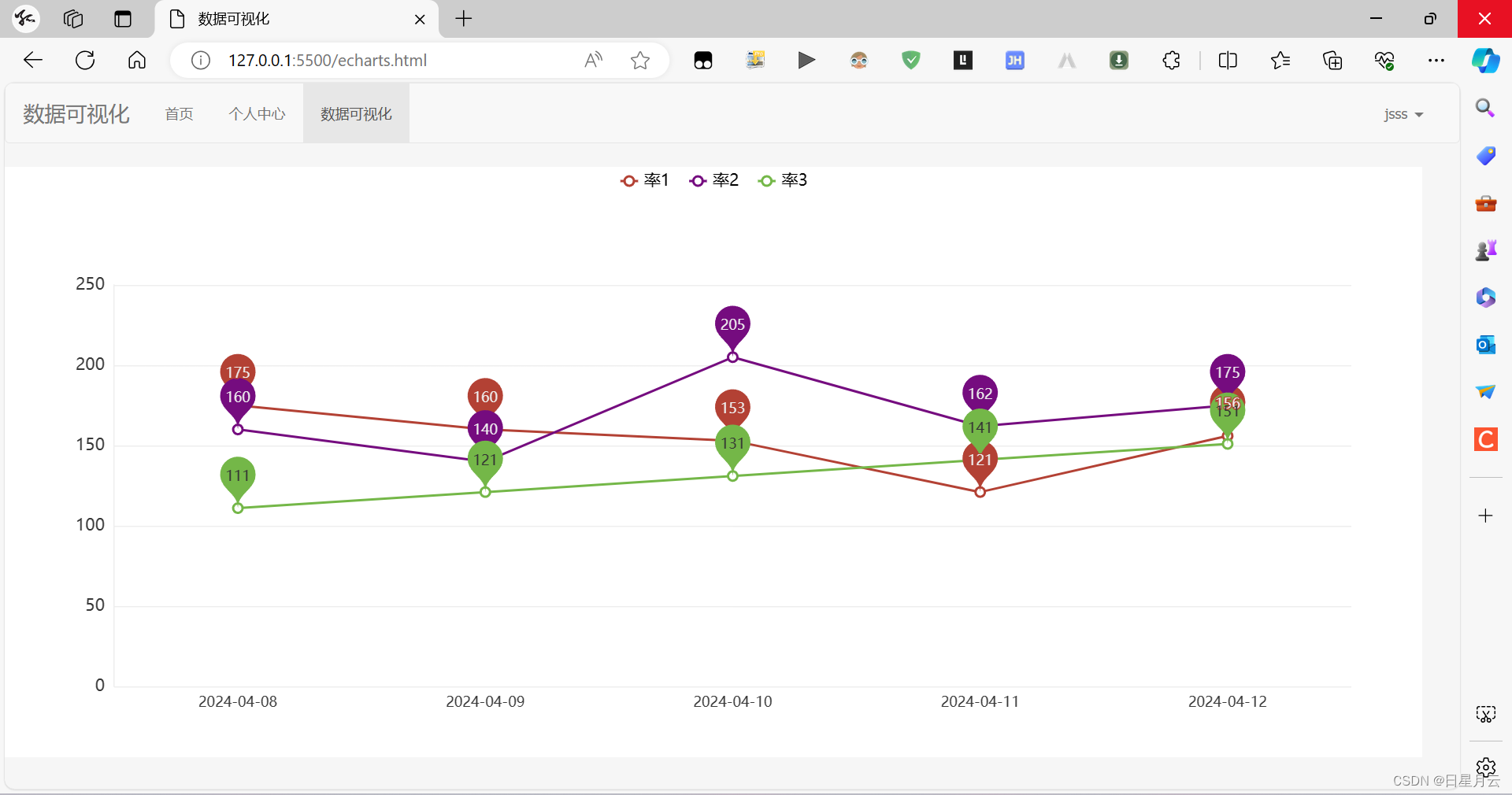This screenshot has height=795, width=1512.
Task: Click the 数据可视化 brand title link
Action: click(76, 114)
